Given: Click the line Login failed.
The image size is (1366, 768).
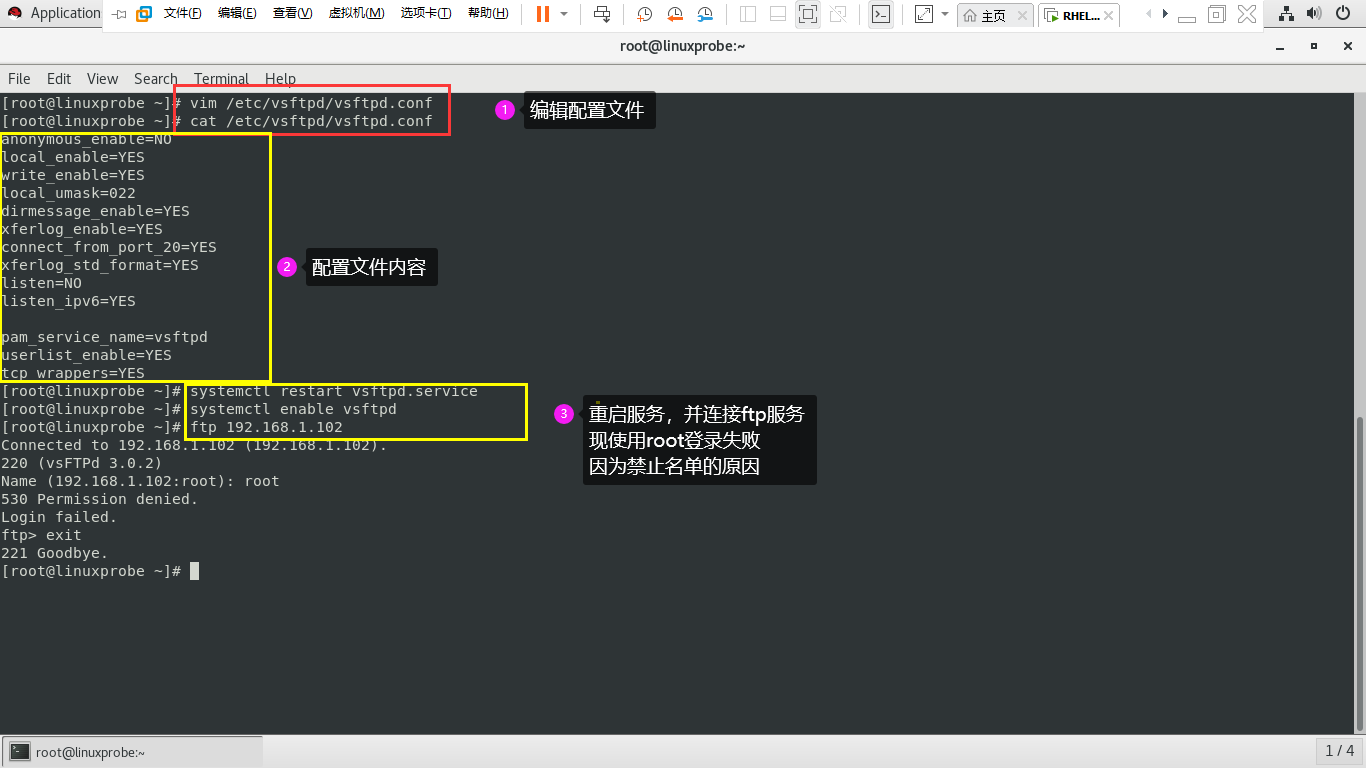Looking at the screenshot, I should (60, 517).
